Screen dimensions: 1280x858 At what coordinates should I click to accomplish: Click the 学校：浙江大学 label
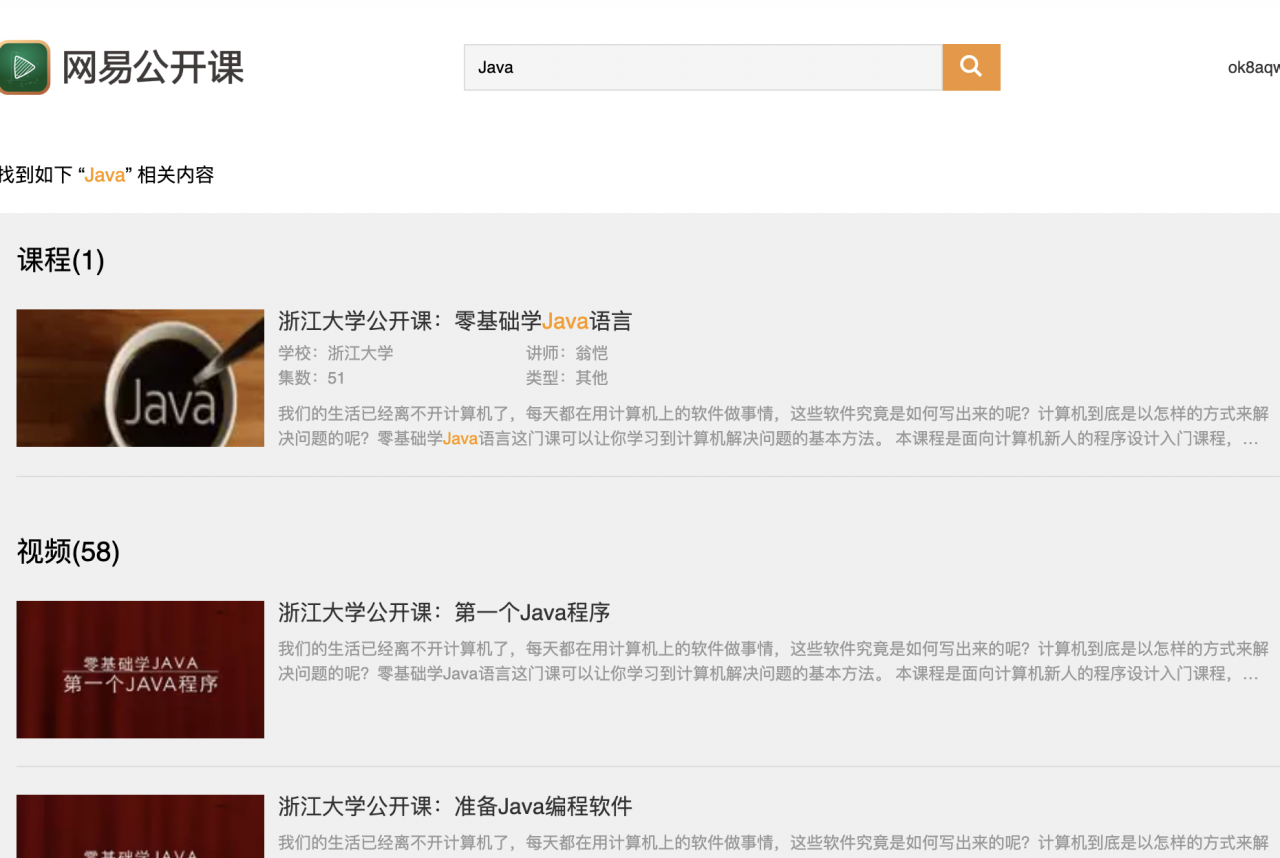[336, 353]
